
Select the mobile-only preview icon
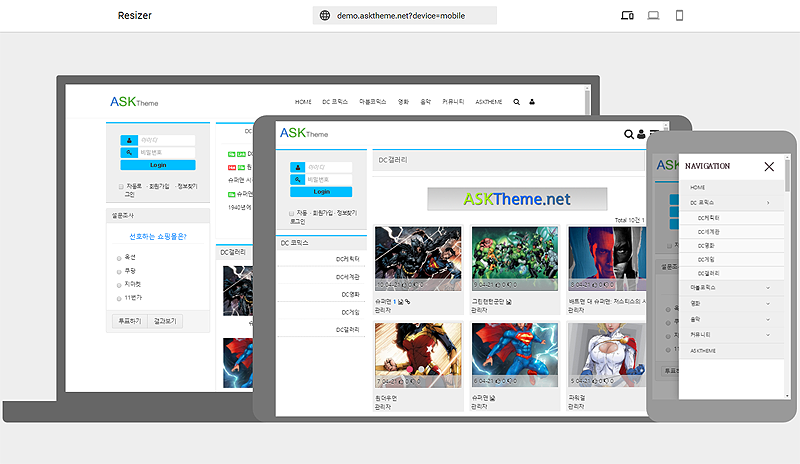680,16
